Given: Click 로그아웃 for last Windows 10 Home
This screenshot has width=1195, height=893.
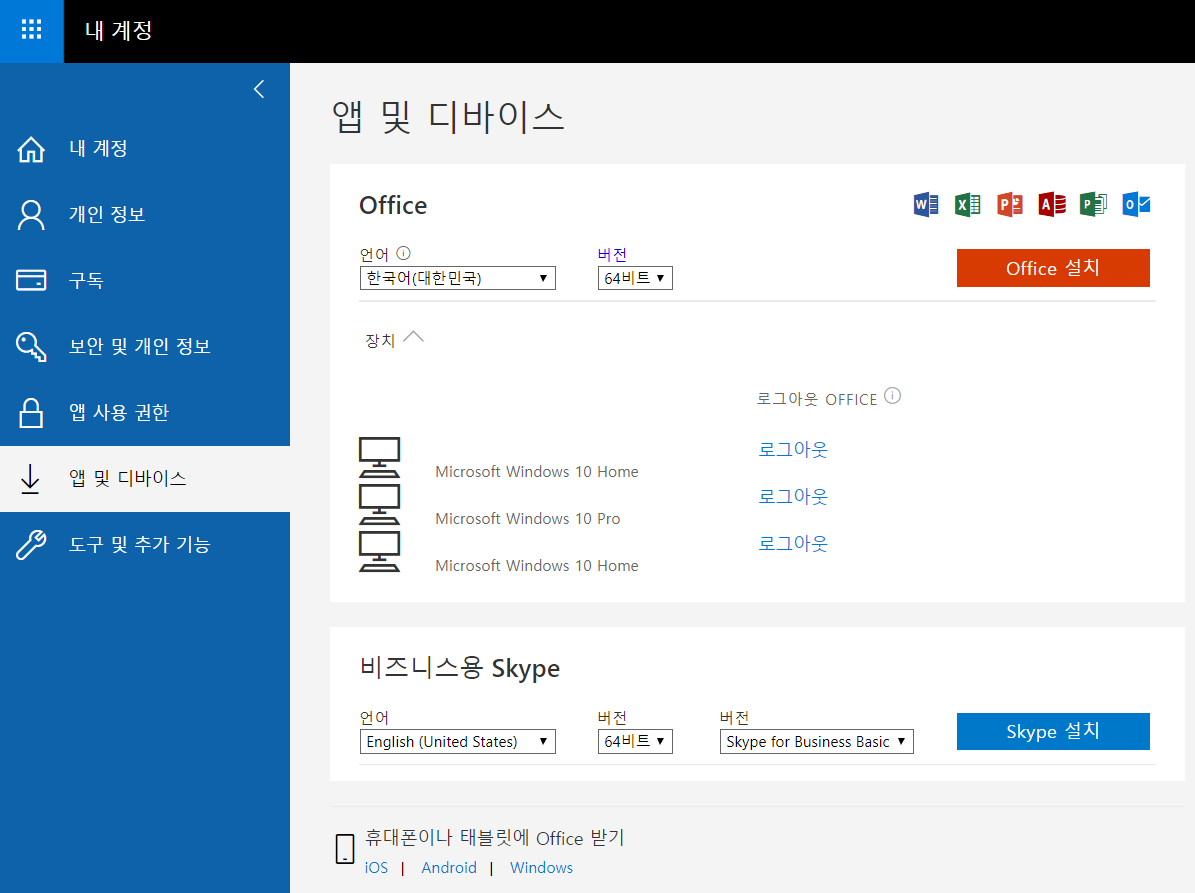Looking at the screenshot, I should [x=793, y=544].
